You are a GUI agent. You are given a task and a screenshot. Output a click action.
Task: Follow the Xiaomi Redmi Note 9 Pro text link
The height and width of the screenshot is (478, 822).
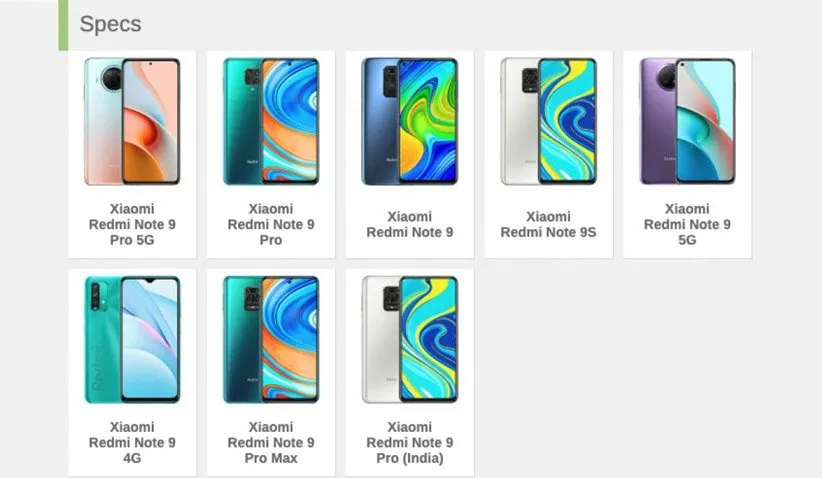point(271,224)
